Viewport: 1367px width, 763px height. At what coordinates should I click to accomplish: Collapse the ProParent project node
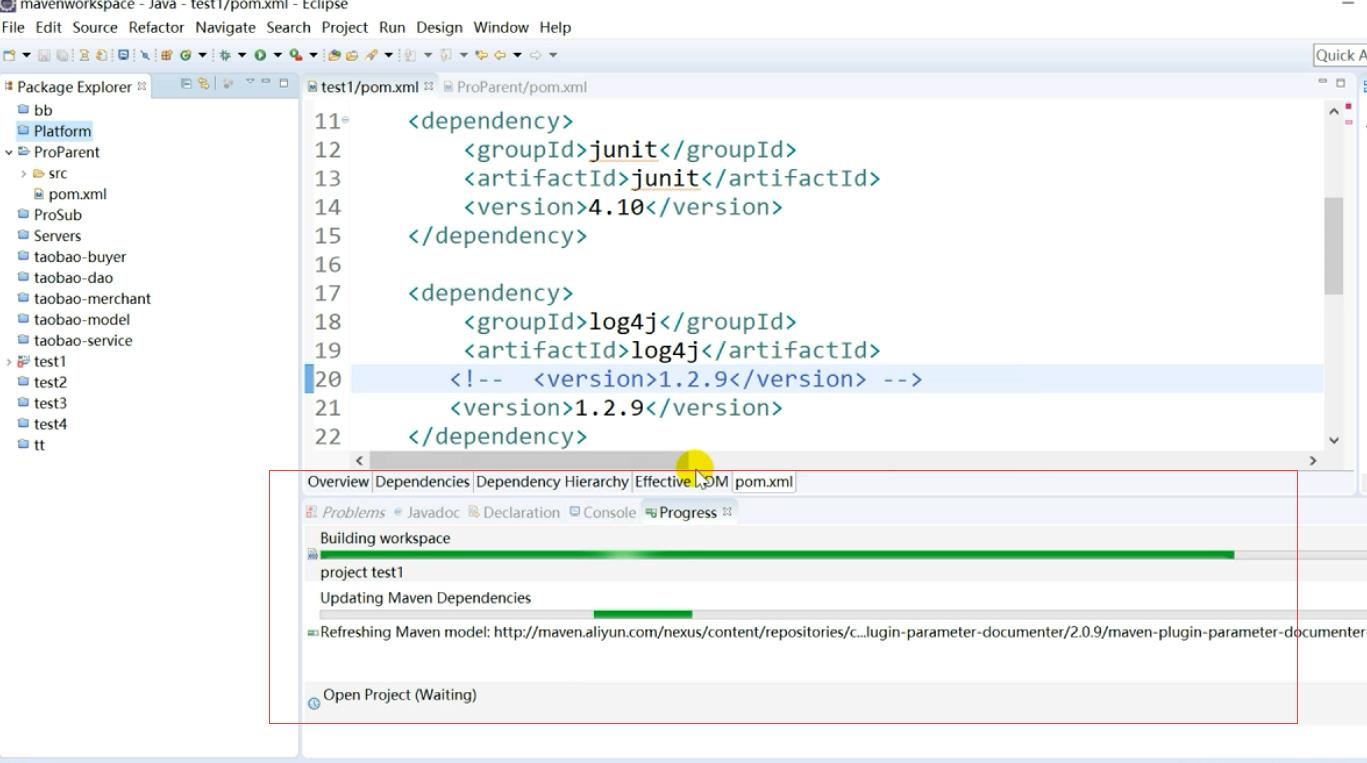pyautogui.click(x=9, y=152)
